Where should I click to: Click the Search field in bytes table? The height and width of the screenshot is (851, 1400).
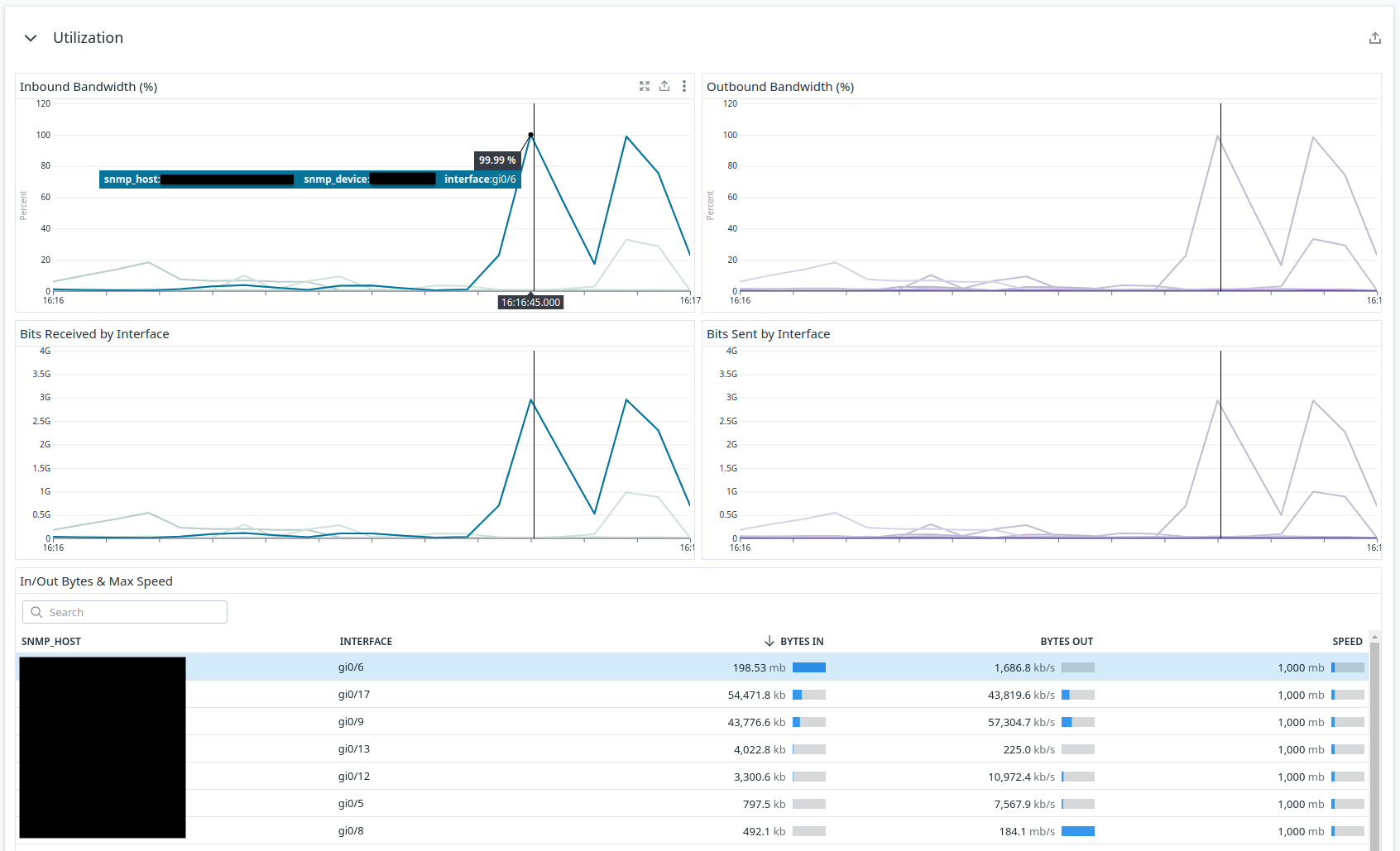click(132, 612)
